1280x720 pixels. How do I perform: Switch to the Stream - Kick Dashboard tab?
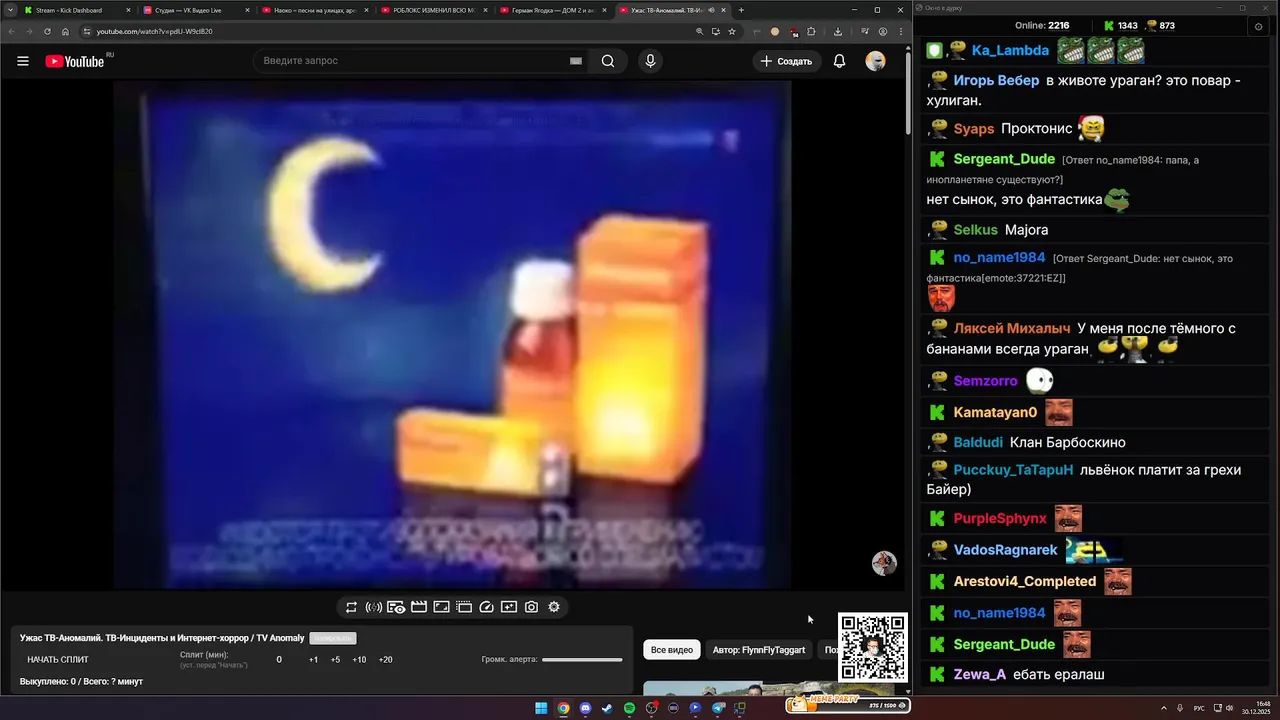77,10
